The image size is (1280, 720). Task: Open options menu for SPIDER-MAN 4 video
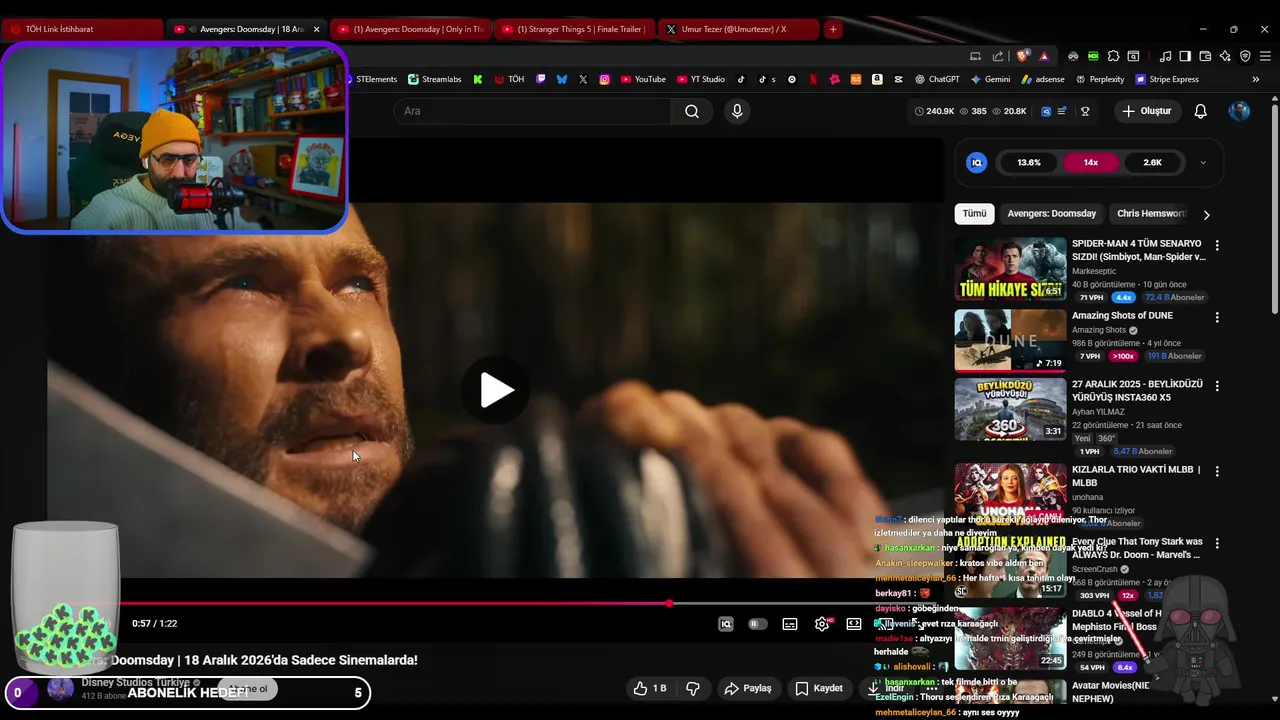[1217, 245]
